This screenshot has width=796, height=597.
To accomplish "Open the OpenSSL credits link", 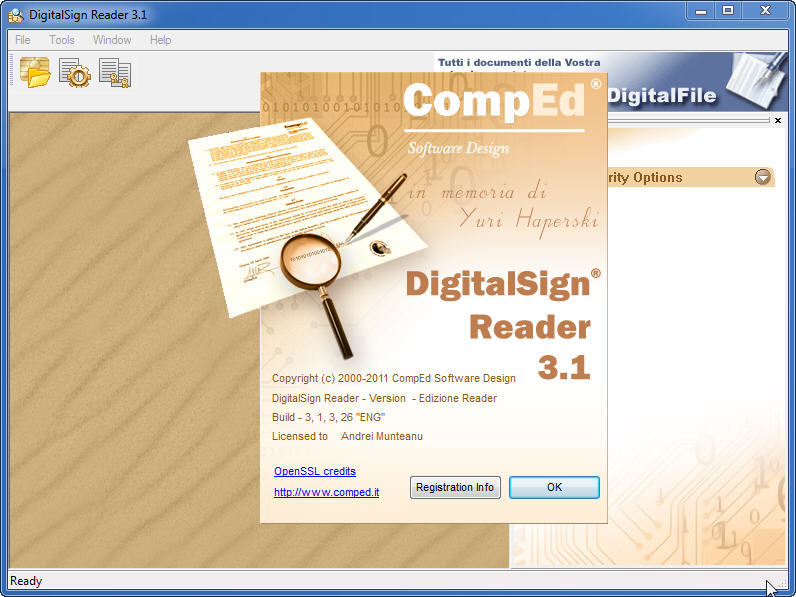I will 315,471.
